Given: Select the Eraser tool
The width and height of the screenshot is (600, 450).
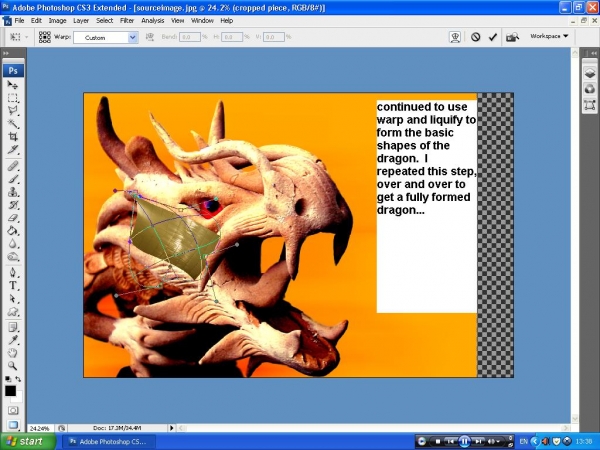Looking at the screenshot, I should click(x=13, y=218).
